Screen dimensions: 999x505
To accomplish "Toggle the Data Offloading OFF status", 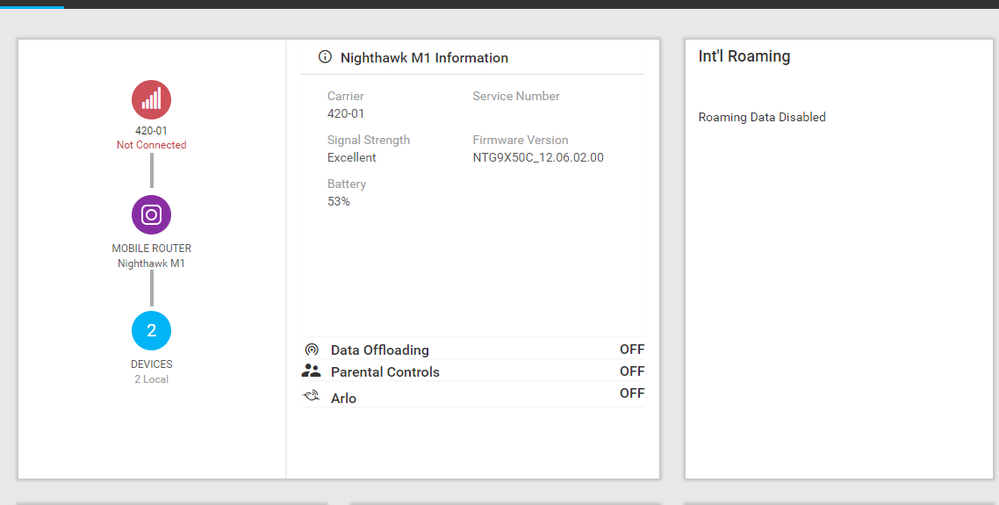I will [x=631, y=349].
